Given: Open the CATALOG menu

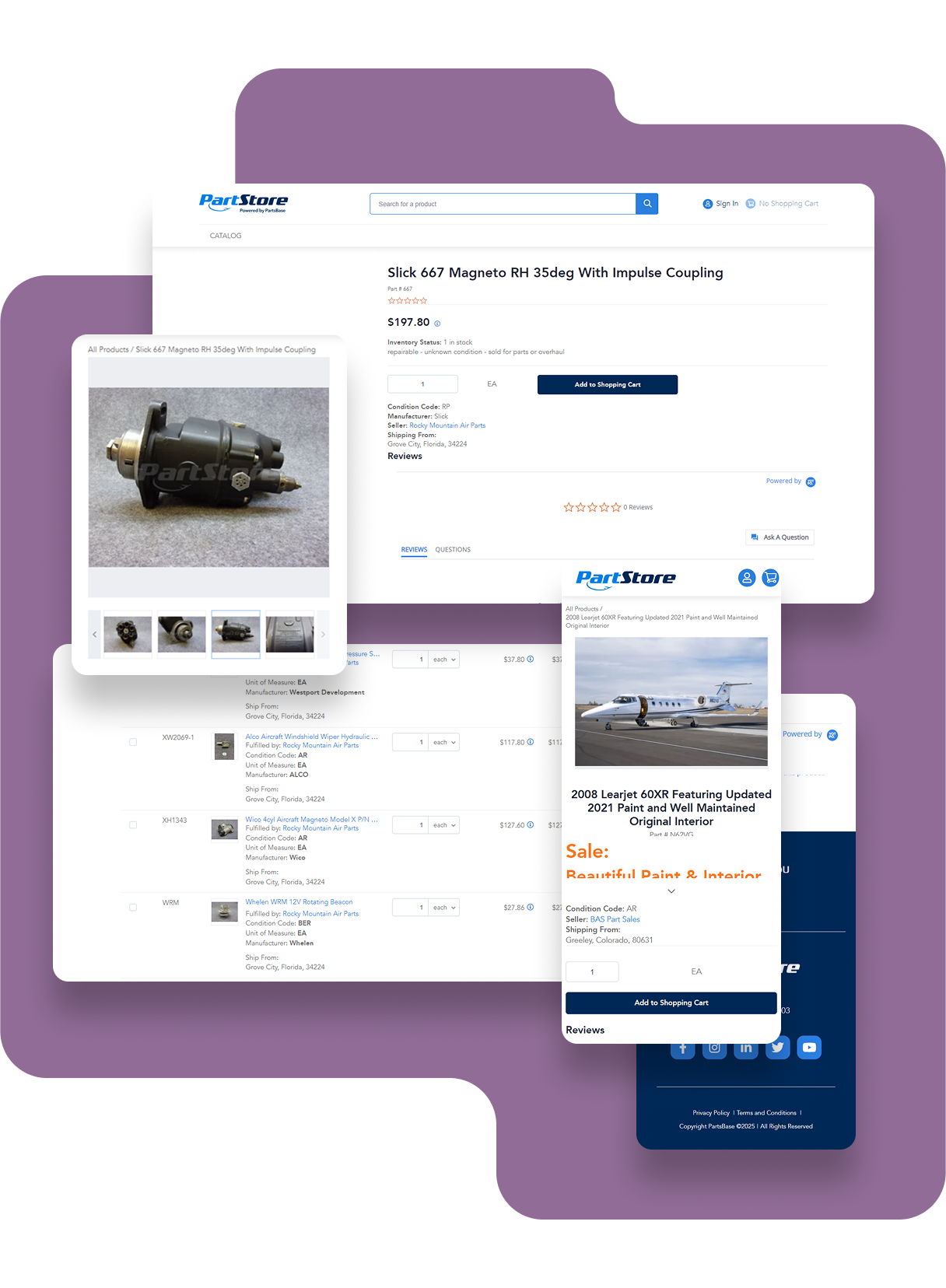Looking at the screenshot, I should (x=226, y=236).
